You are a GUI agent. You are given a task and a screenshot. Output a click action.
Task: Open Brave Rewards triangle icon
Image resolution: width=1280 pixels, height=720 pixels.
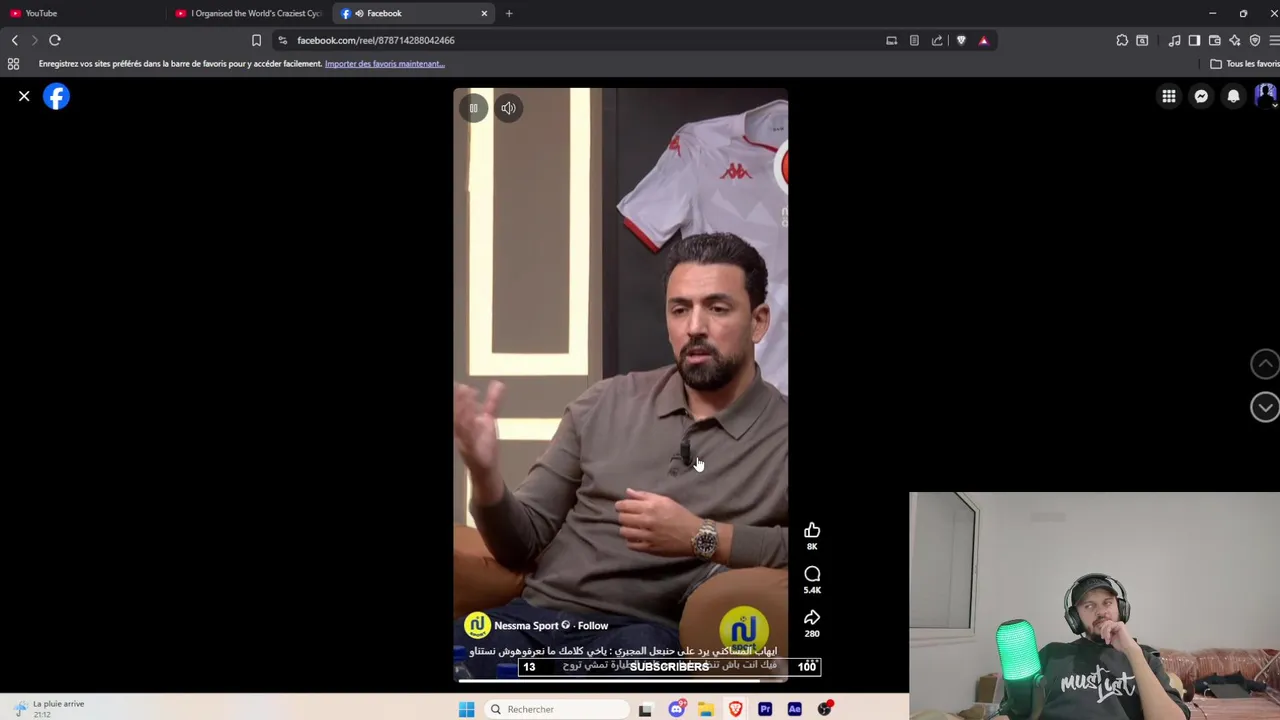pos(983,40)
